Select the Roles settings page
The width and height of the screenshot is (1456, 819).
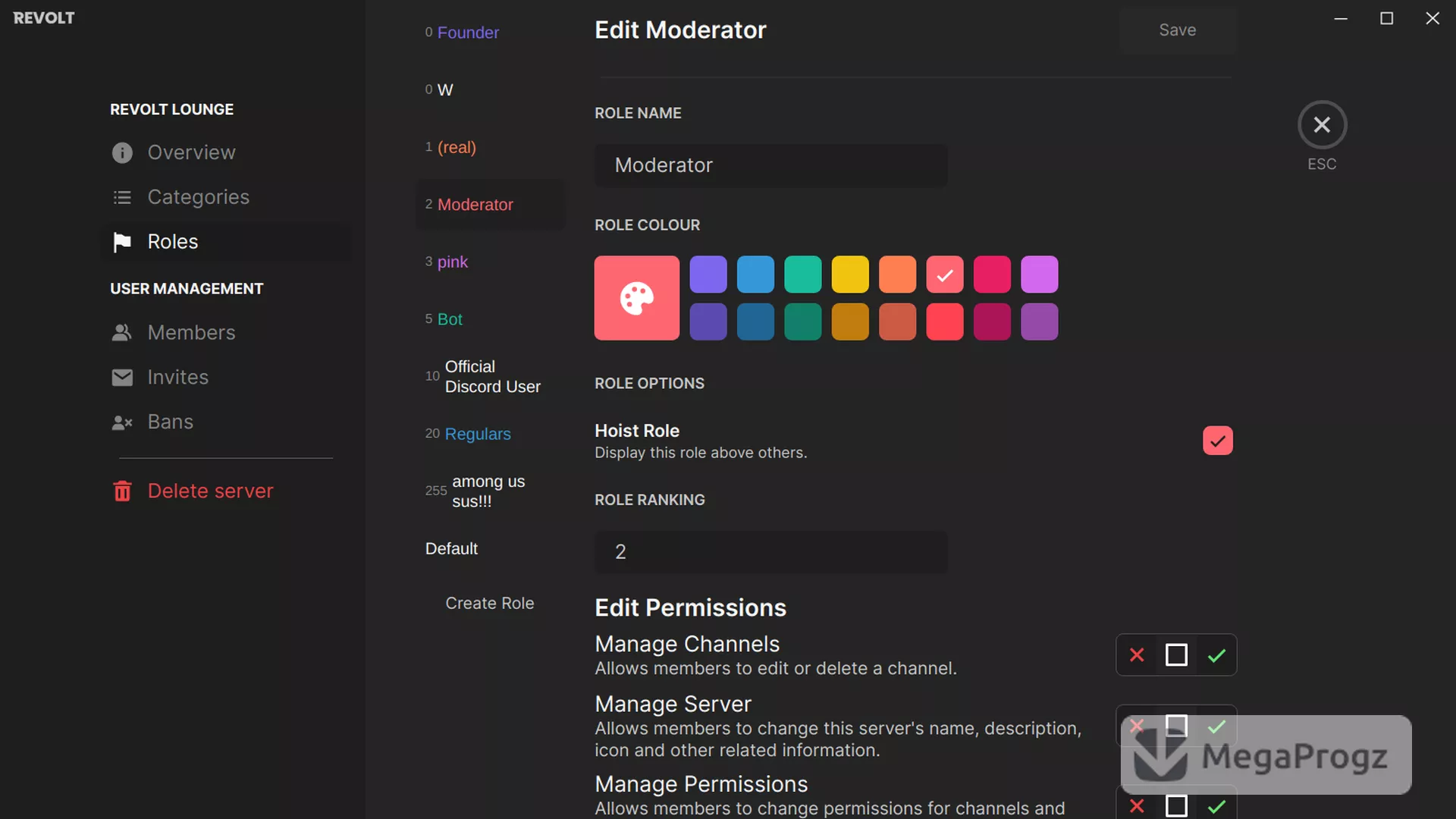click(x=226, y=242)
